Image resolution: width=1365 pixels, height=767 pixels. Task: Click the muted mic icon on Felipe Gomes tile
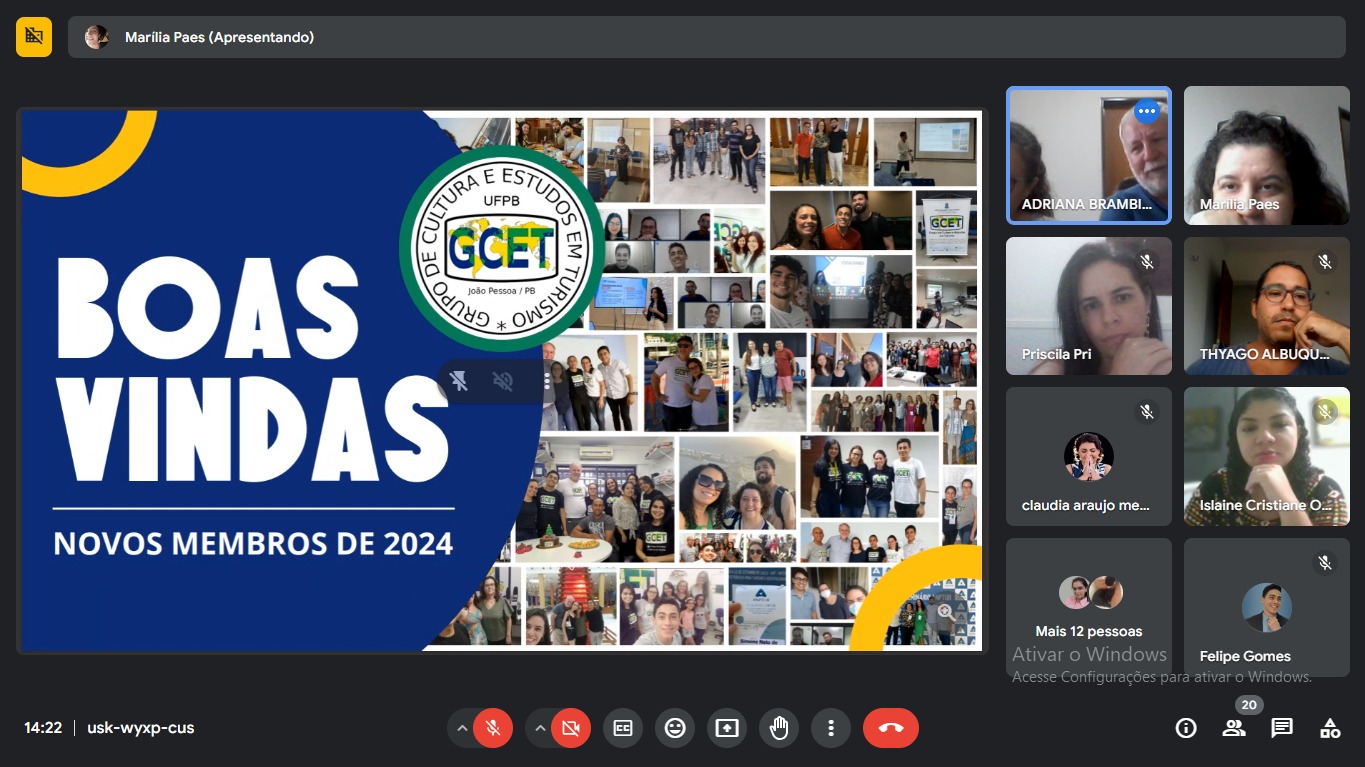tap(1325, 563)
